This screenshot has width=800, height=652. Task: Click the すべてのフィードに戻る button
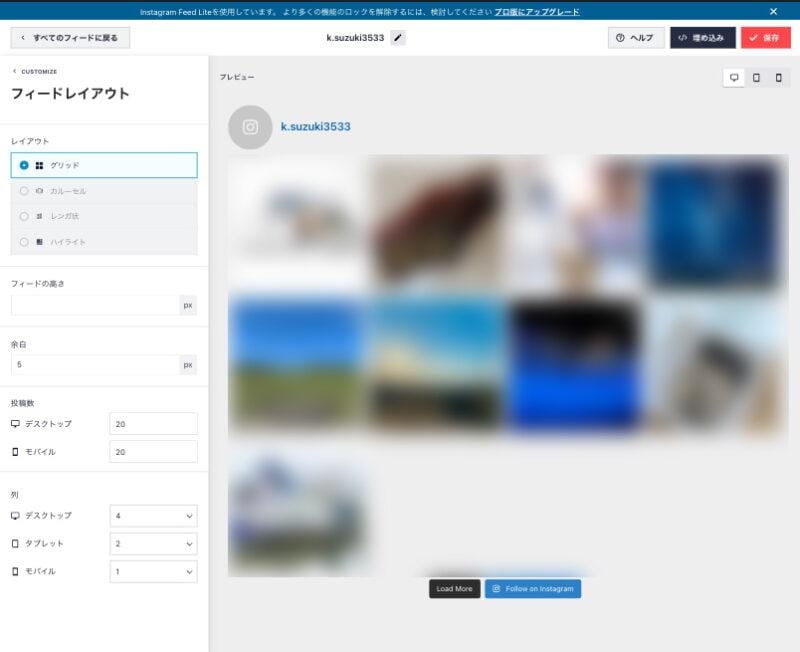point(70,38)
